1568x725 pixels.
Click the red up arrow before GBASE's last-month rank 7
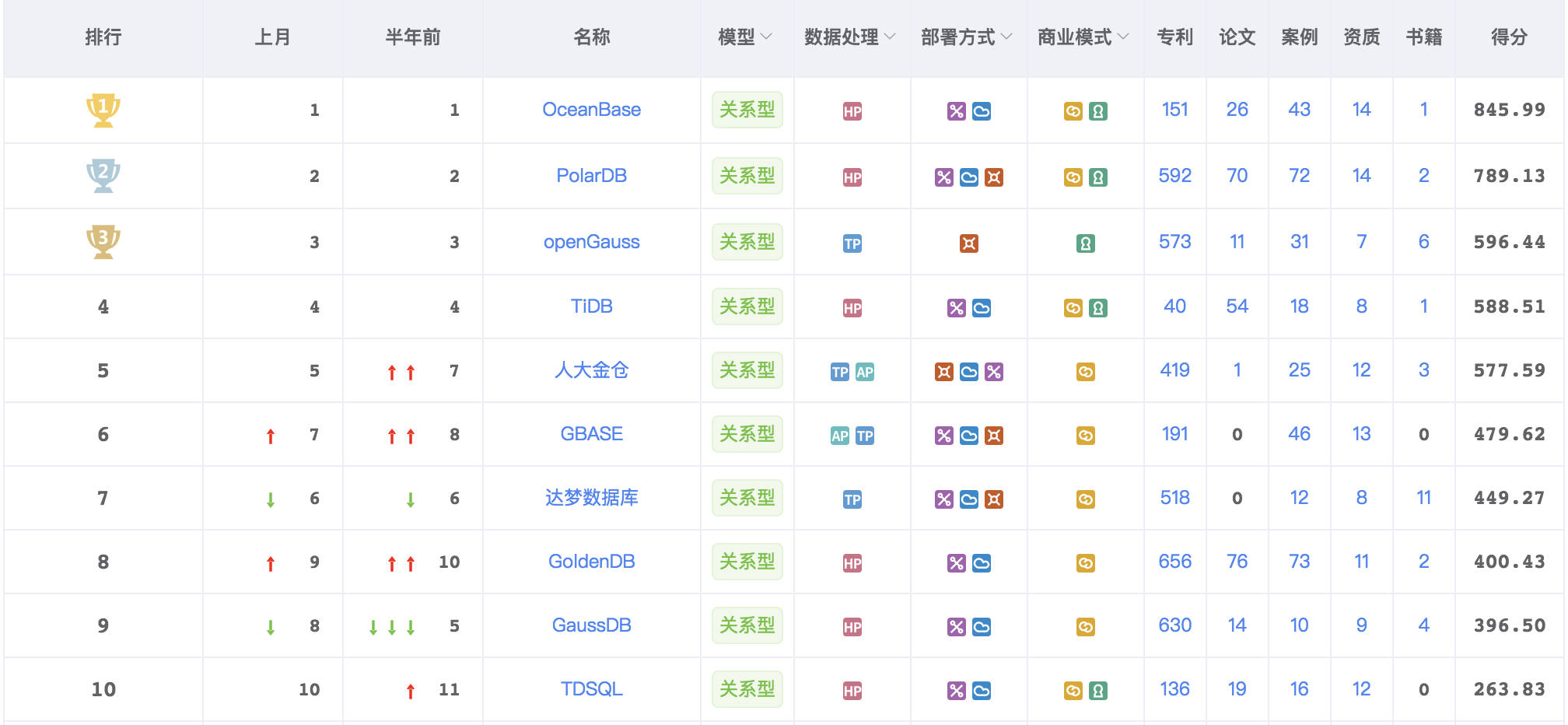click(x=271, y=436)
